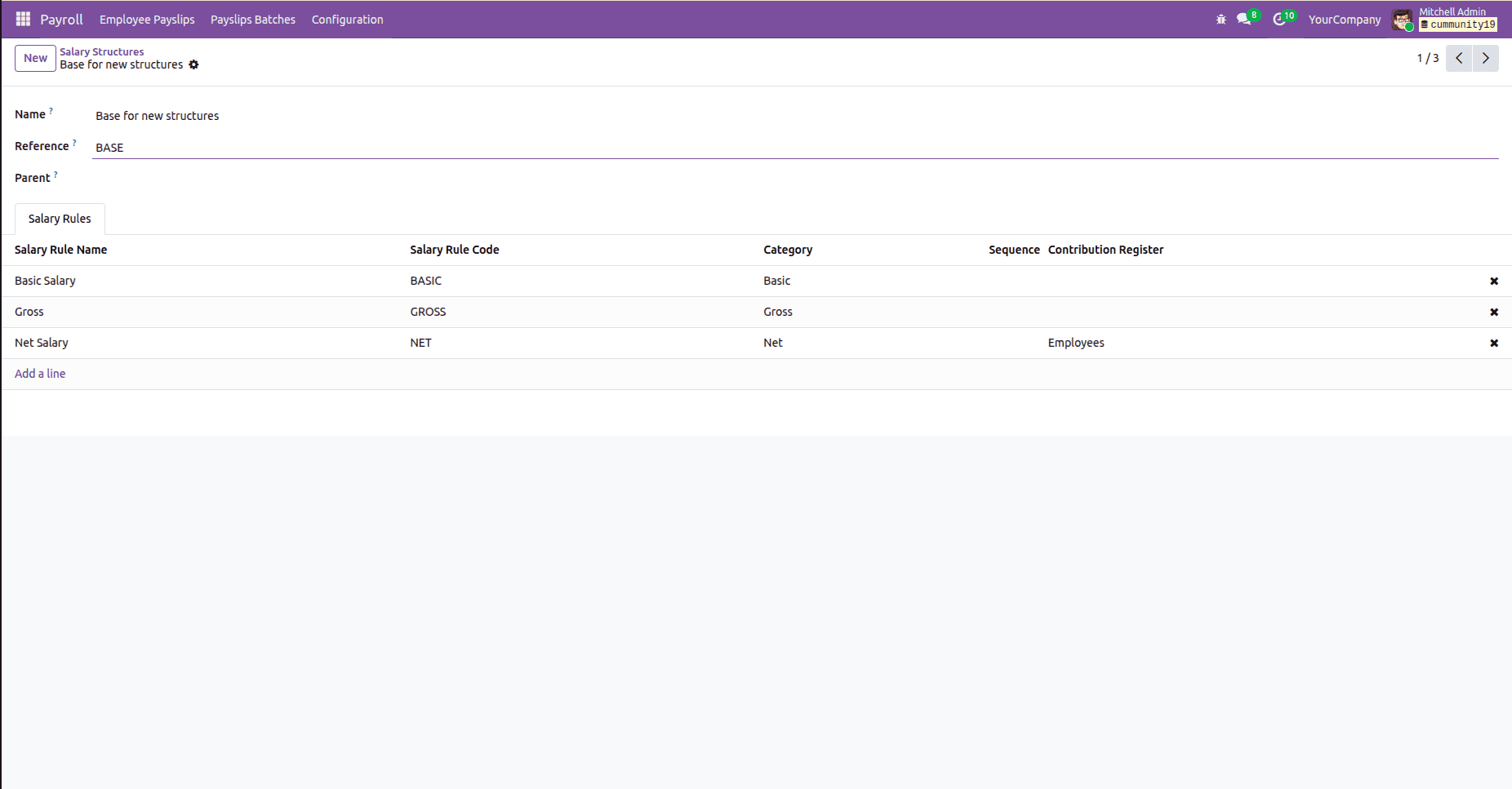Open the debug bug icon menu

[1221, 20]
